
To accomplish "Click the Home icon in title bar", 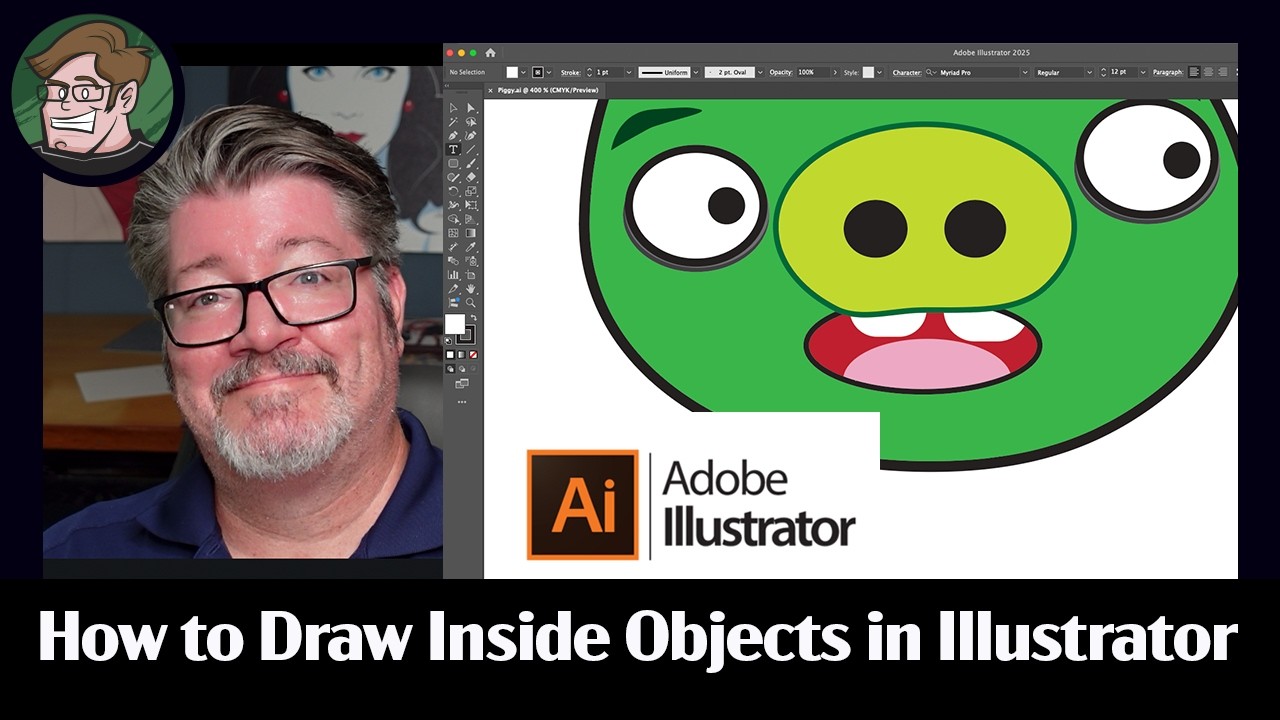I will 490,52.
